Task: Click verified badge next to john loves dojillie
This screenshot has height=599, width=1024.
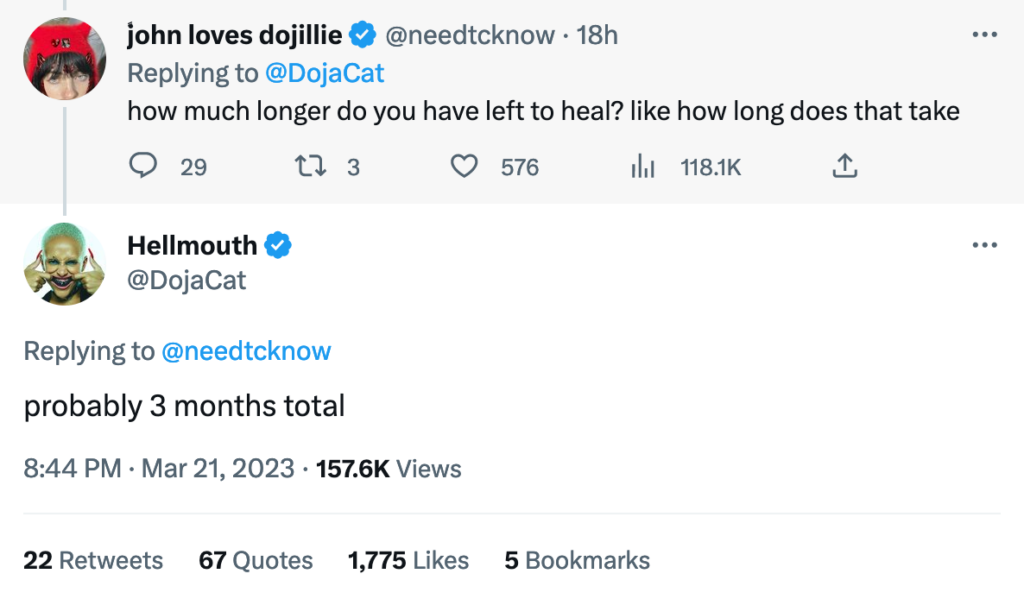Action: (363, 36)
